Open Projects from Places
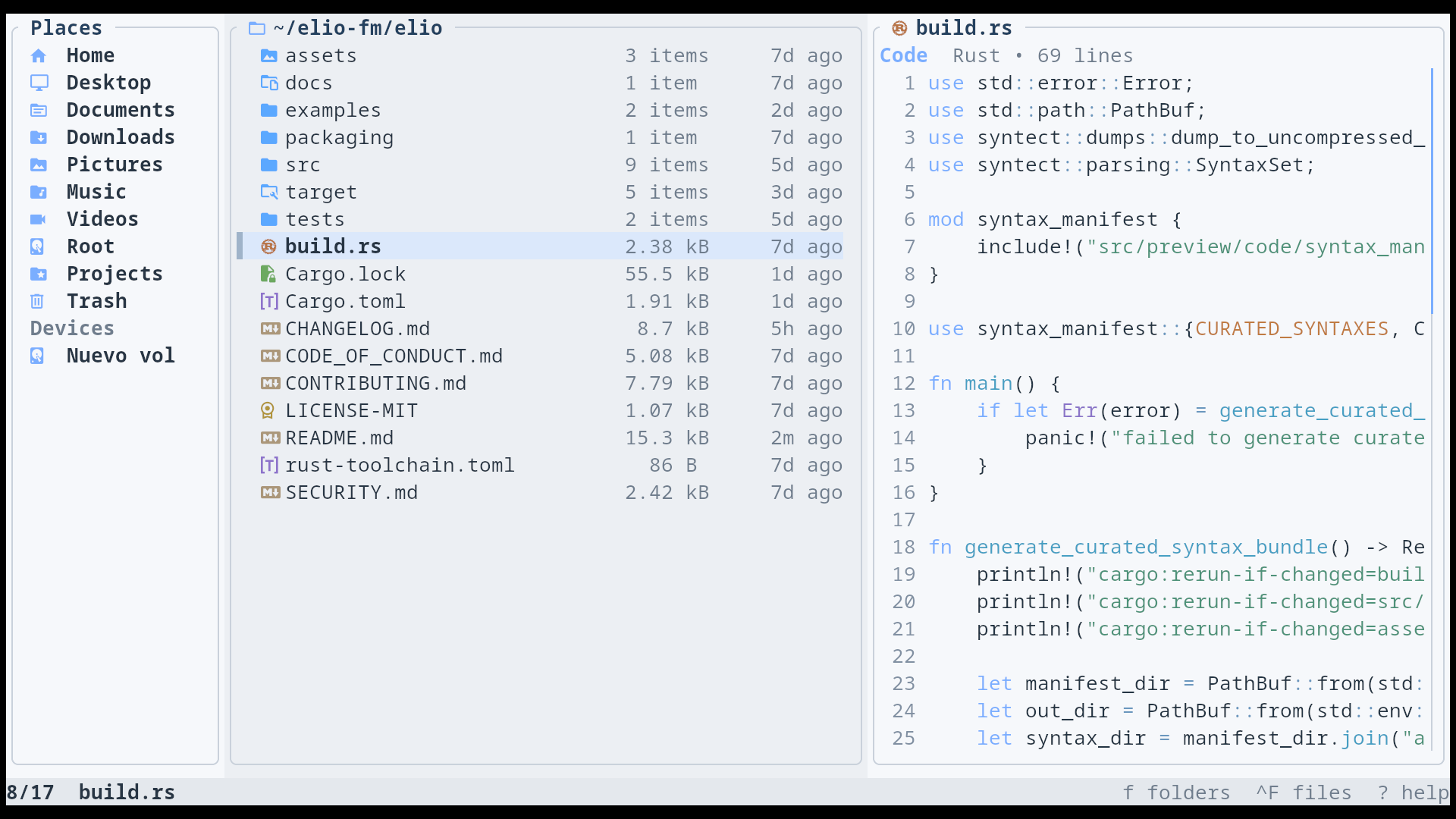The height and width of the screenshot is (819, 1456). click(115, 275)
